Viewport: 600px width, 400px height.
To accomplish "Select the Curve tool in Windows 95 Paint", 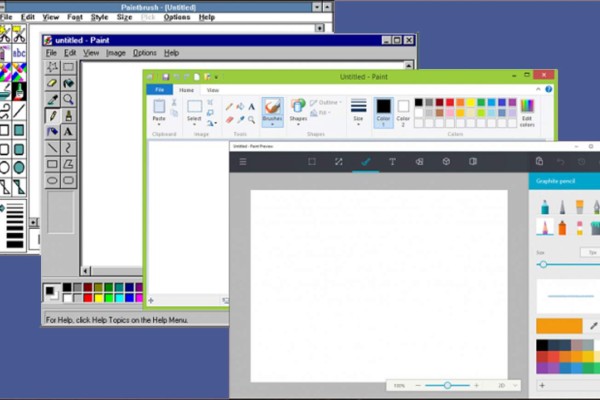I will [x=68, y=147].
